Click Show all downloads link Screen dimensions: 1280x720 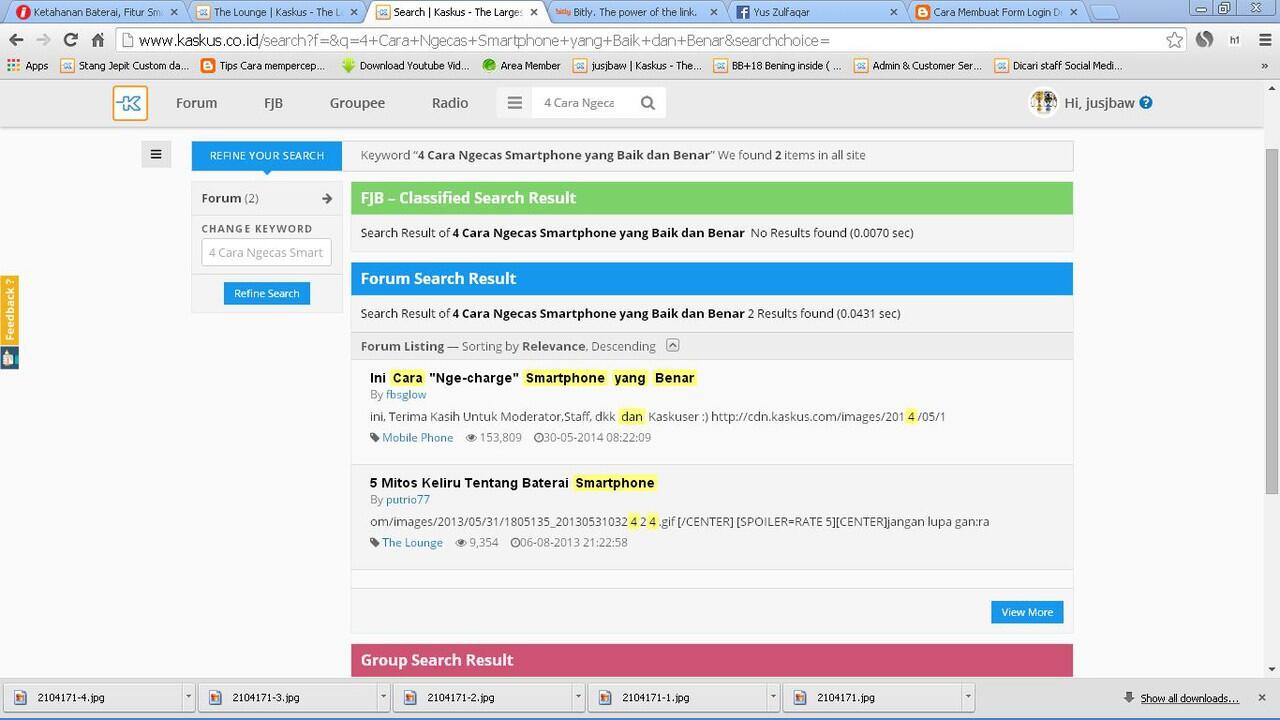pos(1189,698)
